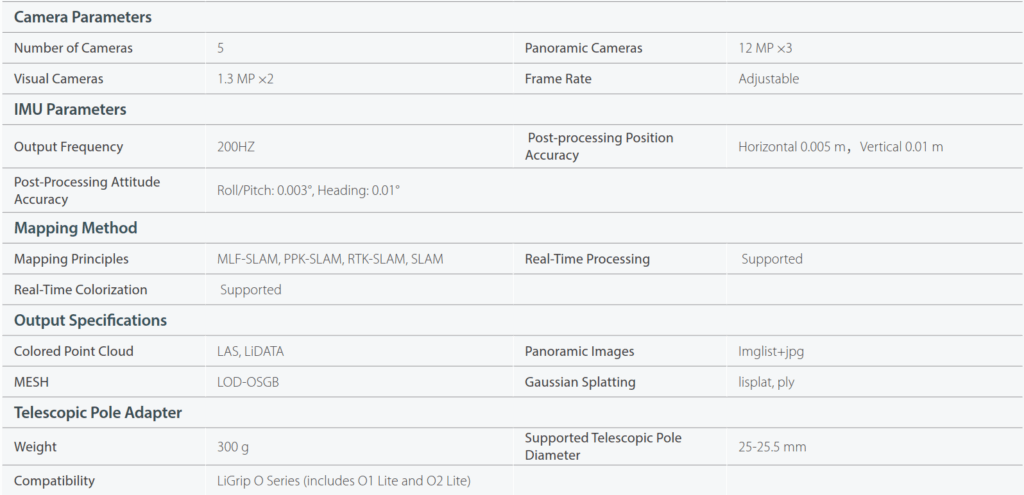Click the Camera Parameters section header
This screenshot has width=1024, height=495.
coord(83,18)
